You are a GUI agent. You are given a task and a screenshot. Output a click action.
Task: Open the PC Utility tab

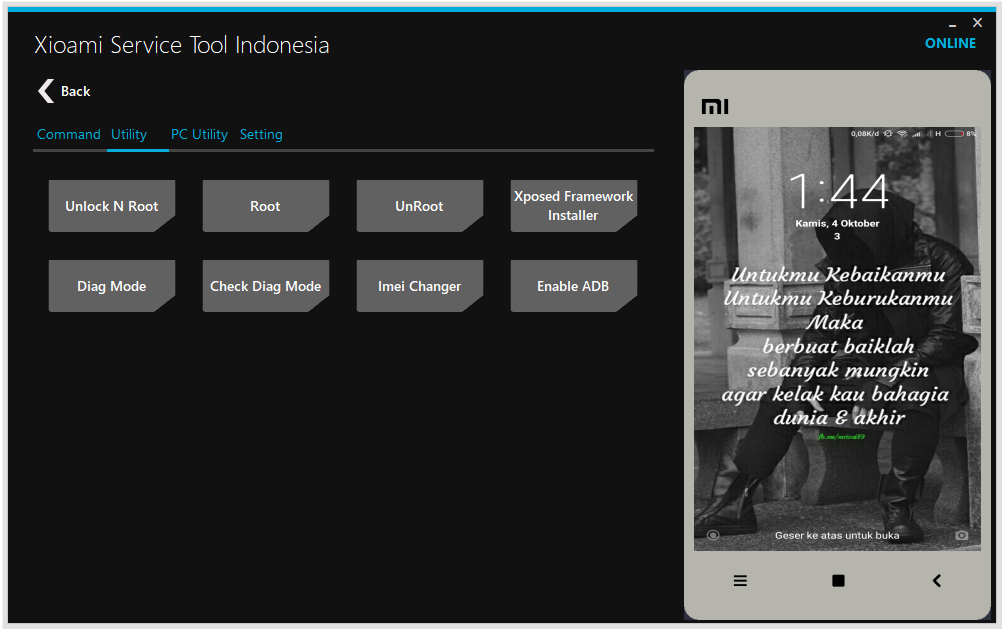(199, 134)
